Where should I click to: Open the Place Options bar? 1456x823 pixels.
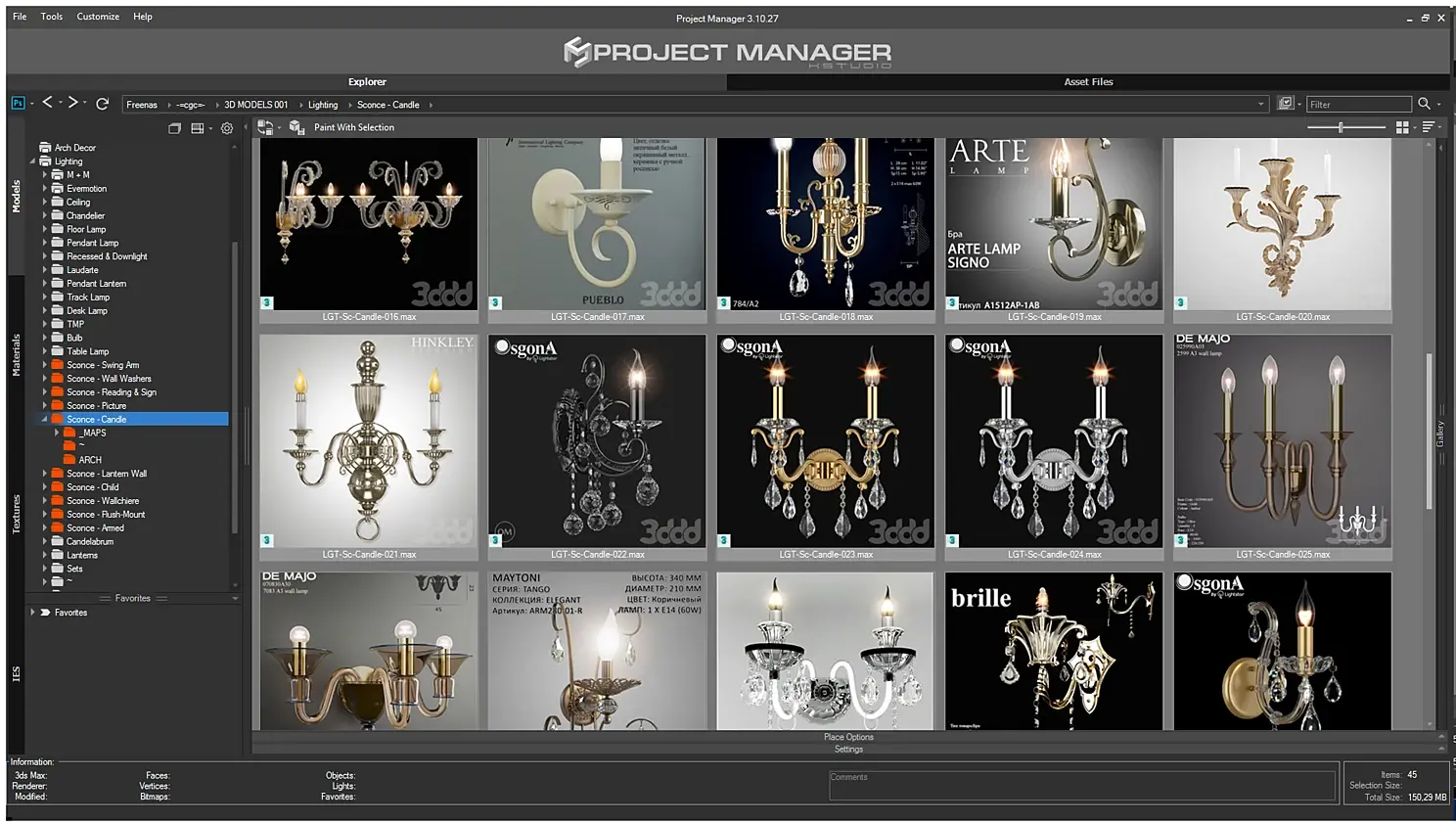pyautogui.click(x=848, y=737)
